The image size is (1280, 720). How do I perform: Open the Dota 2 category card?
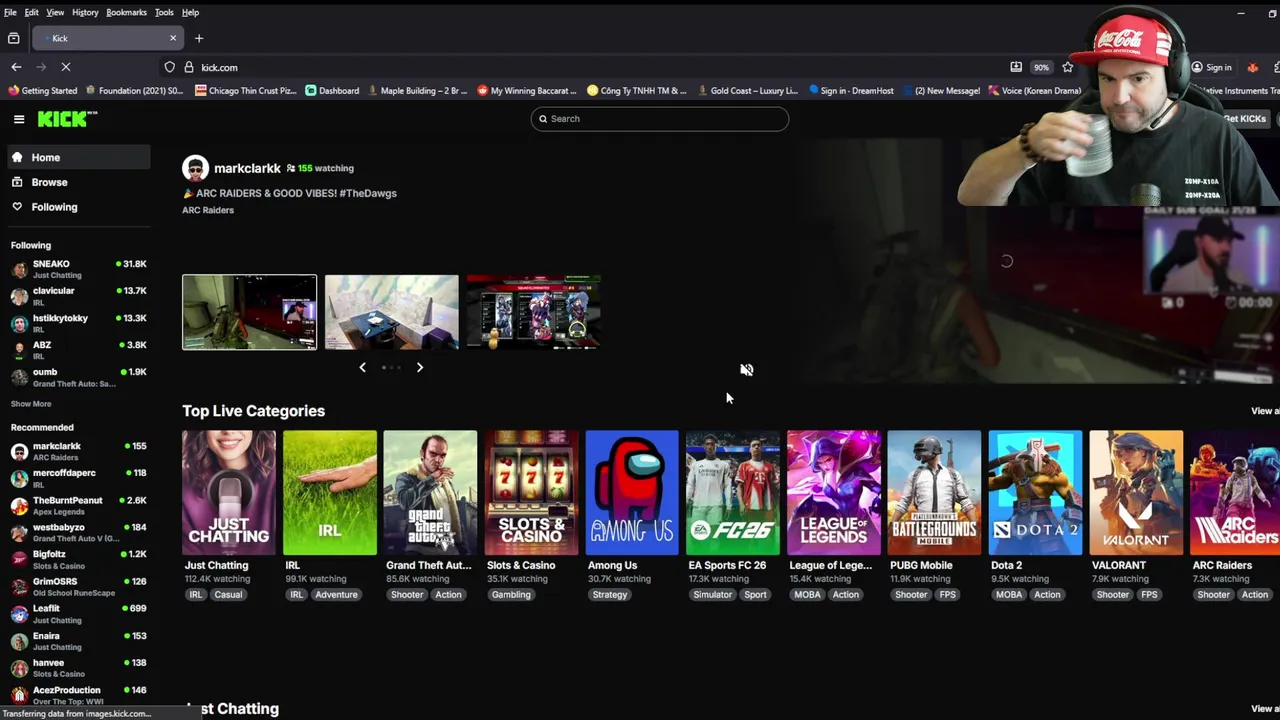pos(1035,493)
